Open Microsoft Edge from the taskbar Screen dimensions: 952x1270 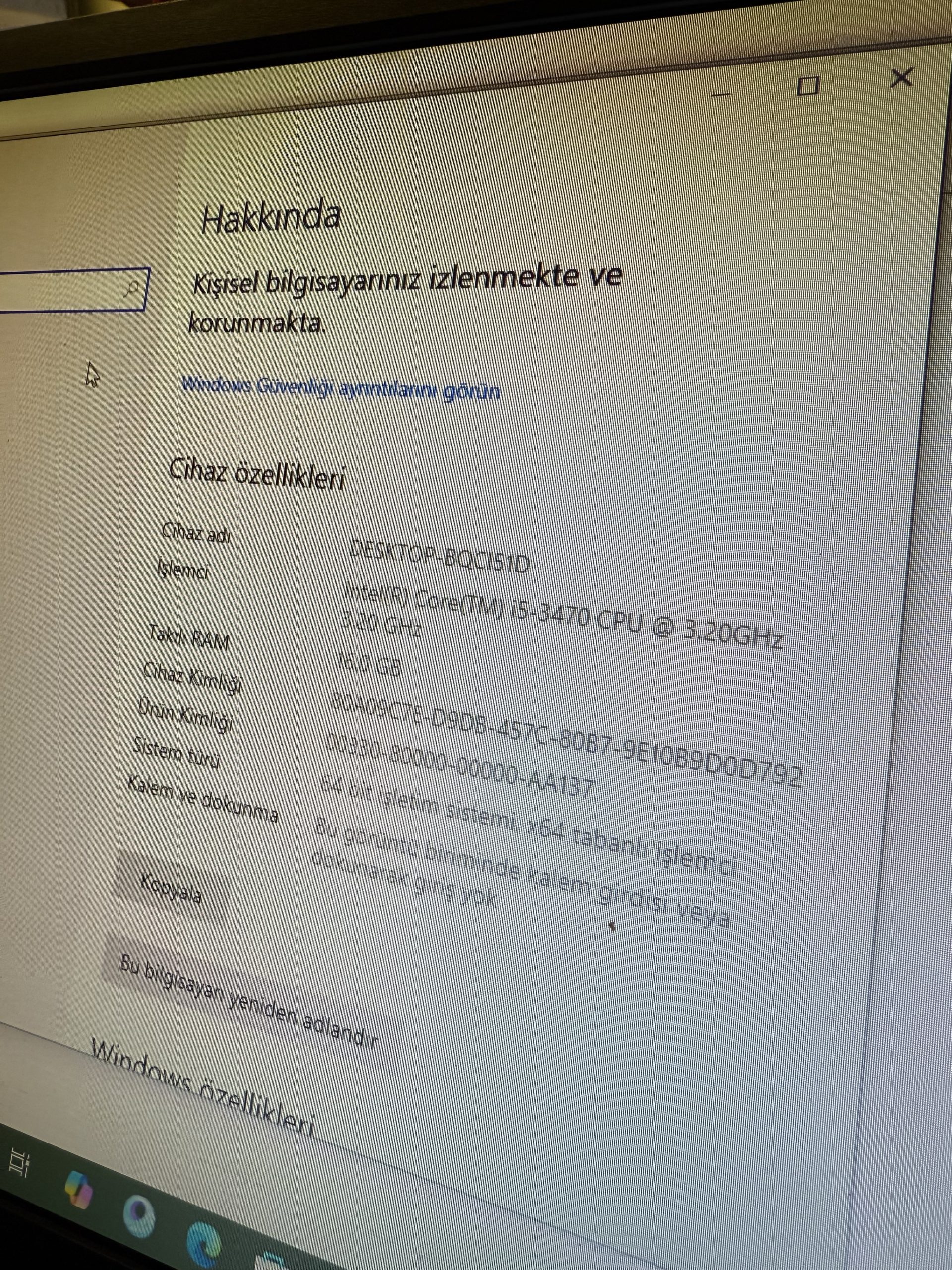pos(204,1243)
